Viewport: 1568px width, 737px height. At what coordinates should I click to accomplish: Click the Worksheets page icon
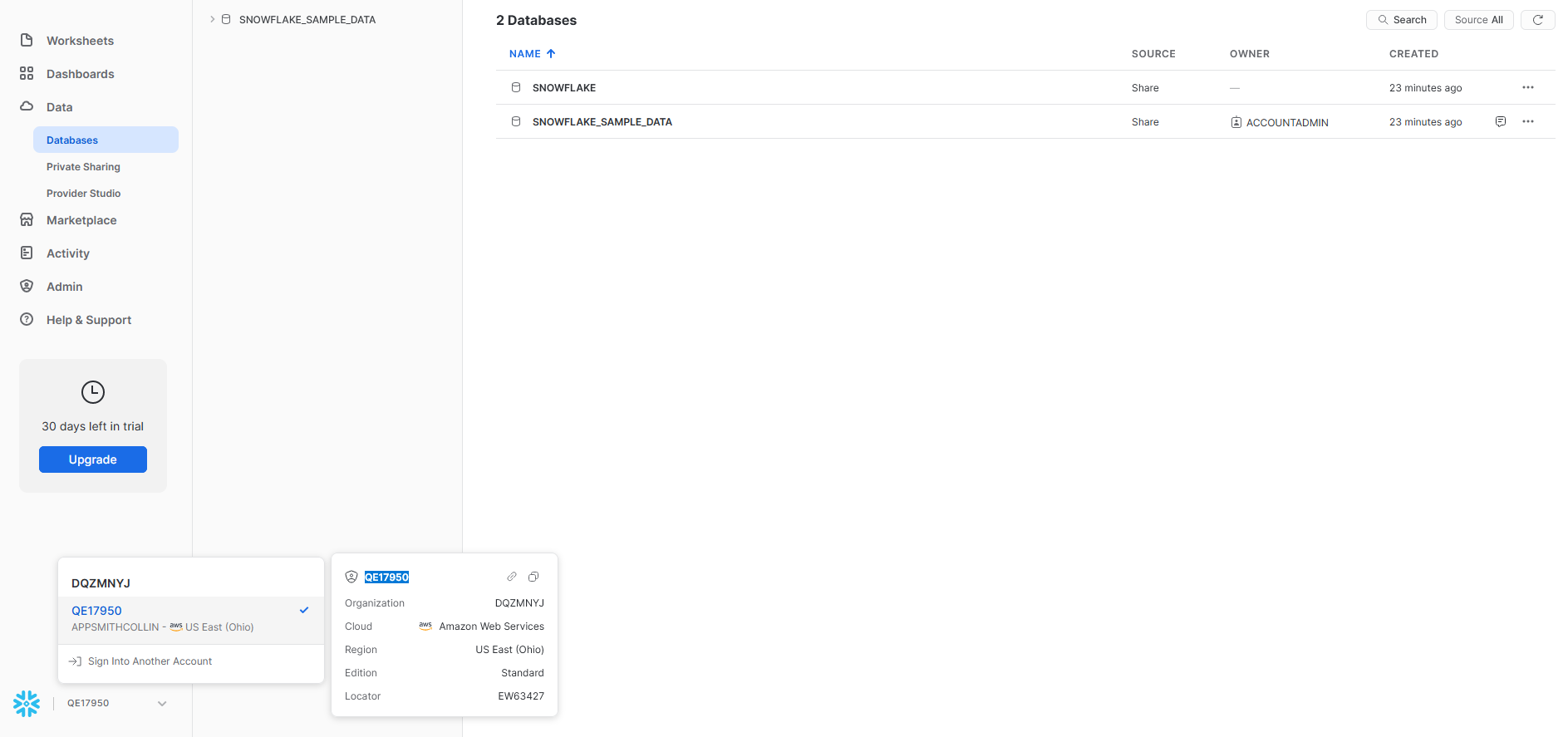[x=27, y=40]
